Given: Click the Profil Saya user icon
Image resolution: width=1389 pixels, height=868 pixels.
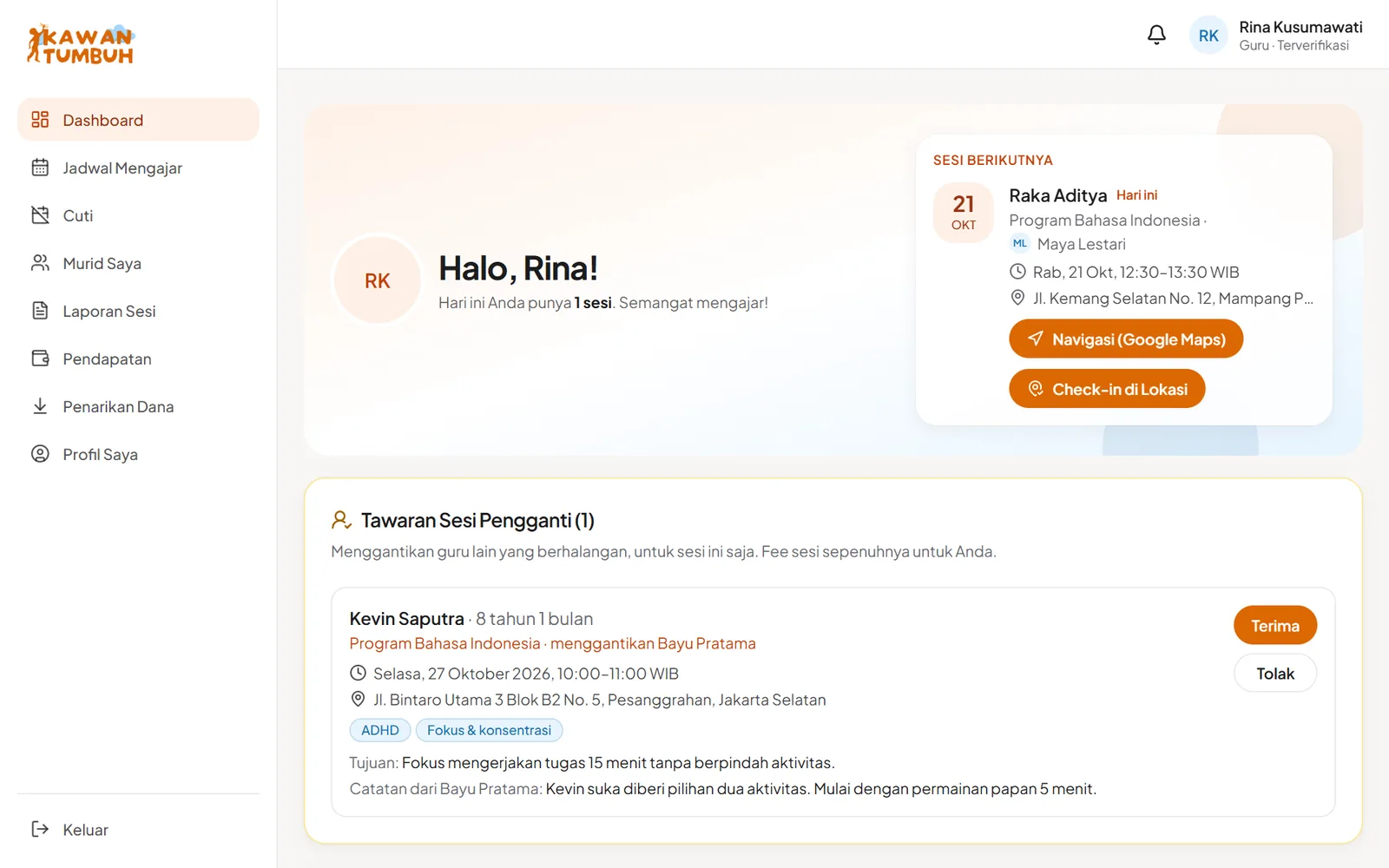Looking at the screenshot, I should 40,454.
